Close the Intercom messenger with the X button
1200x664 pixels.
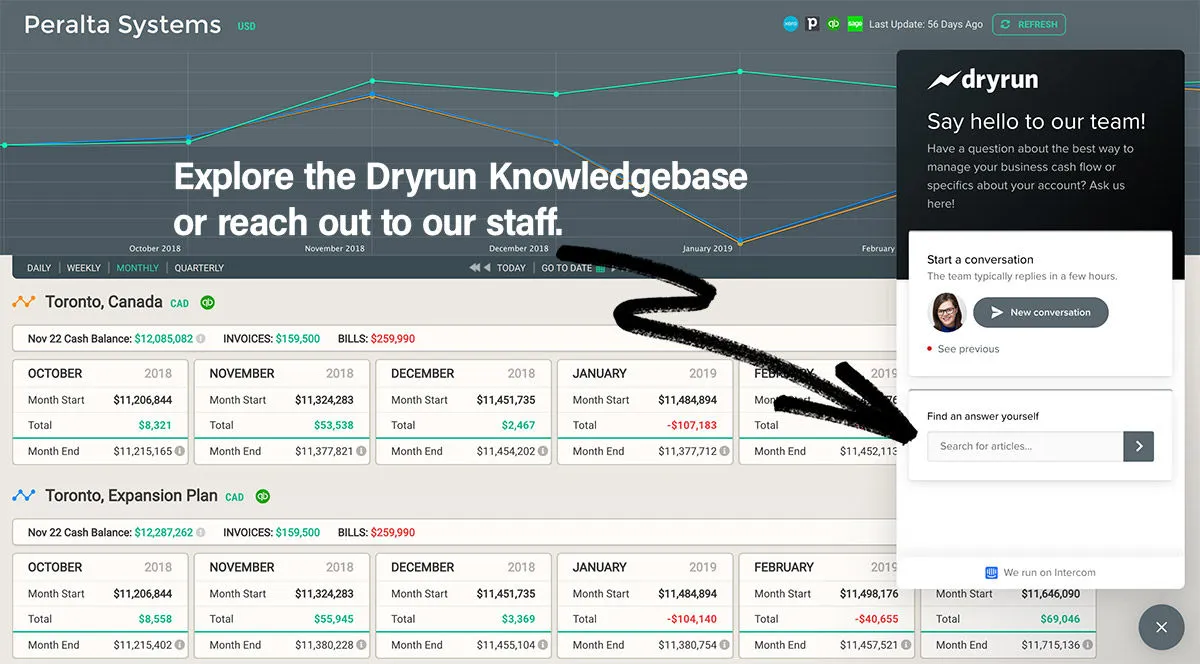pyautogui.click(x=1161, y=627)
